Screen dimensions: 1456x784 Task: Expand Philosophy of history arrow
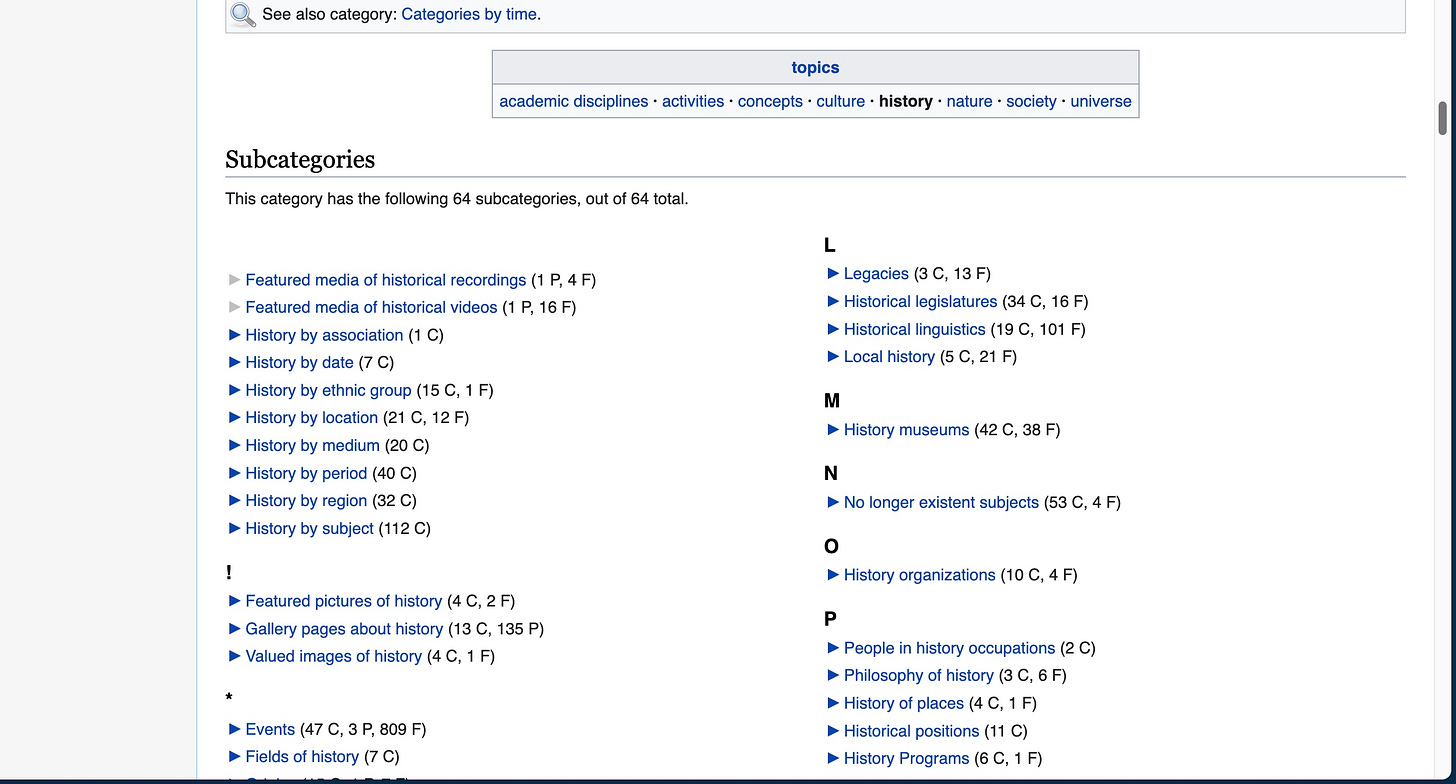833,675
